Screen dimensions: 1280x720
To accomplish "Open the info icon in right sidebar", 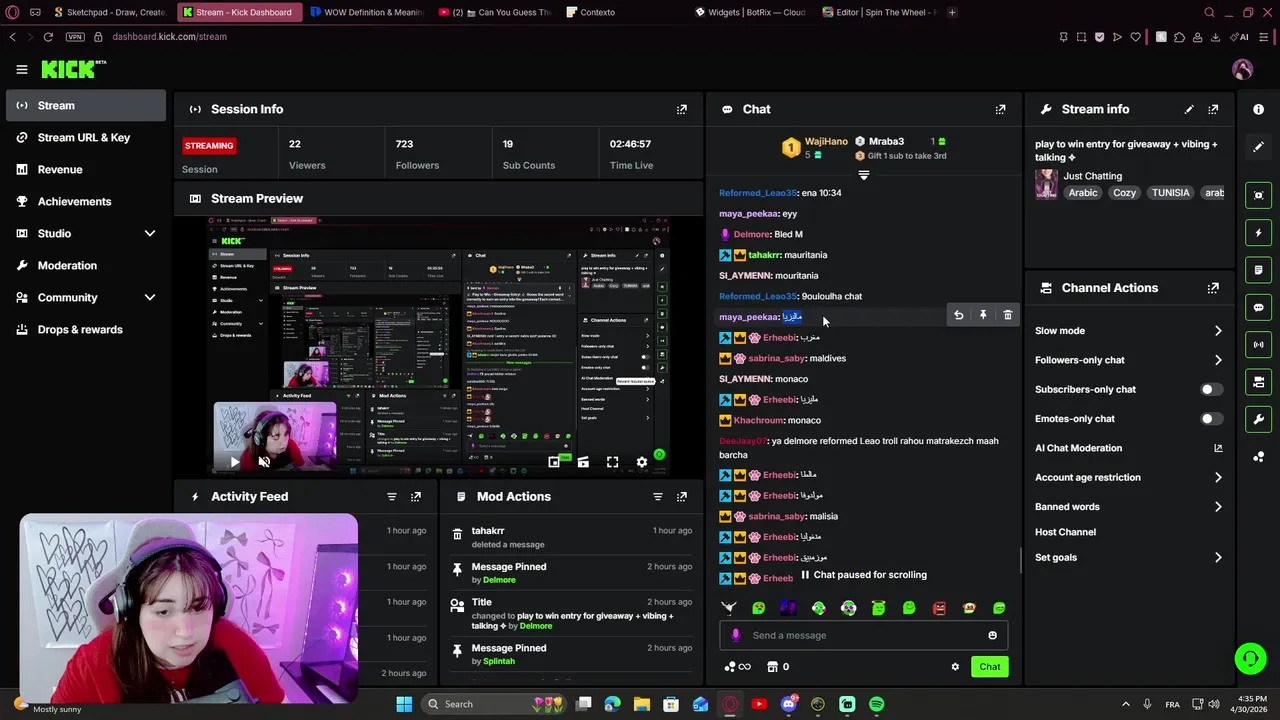I will (x=1259, y=109).
